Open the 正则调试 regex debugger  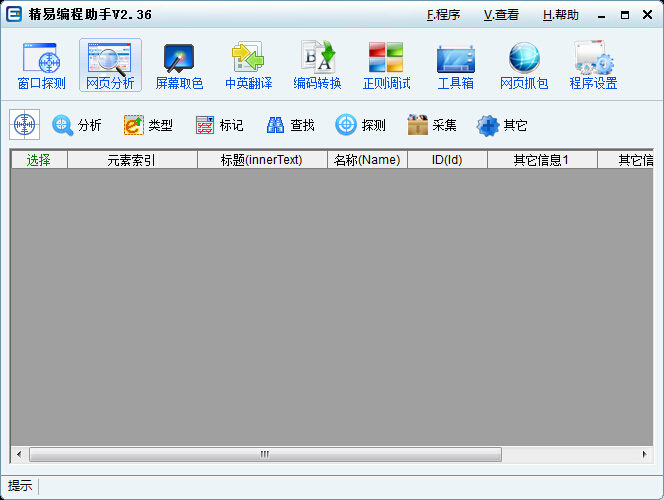386,65
